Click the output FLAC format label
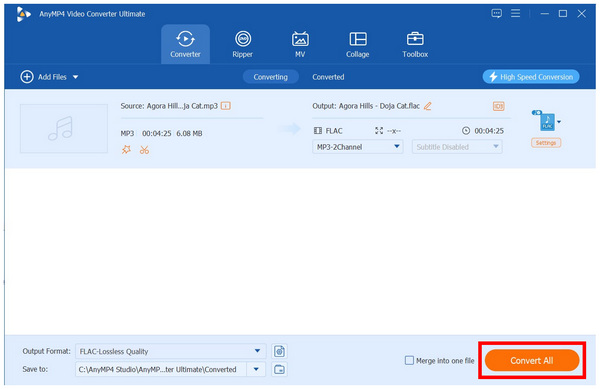Screen dimensions: 600x389 point(334,131)
